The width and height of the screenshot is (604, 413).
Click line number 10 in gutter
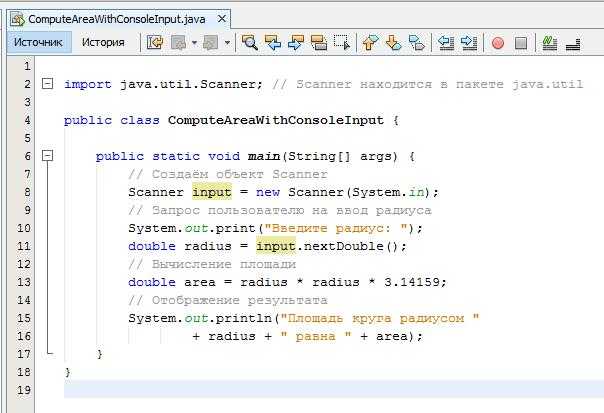23,228
